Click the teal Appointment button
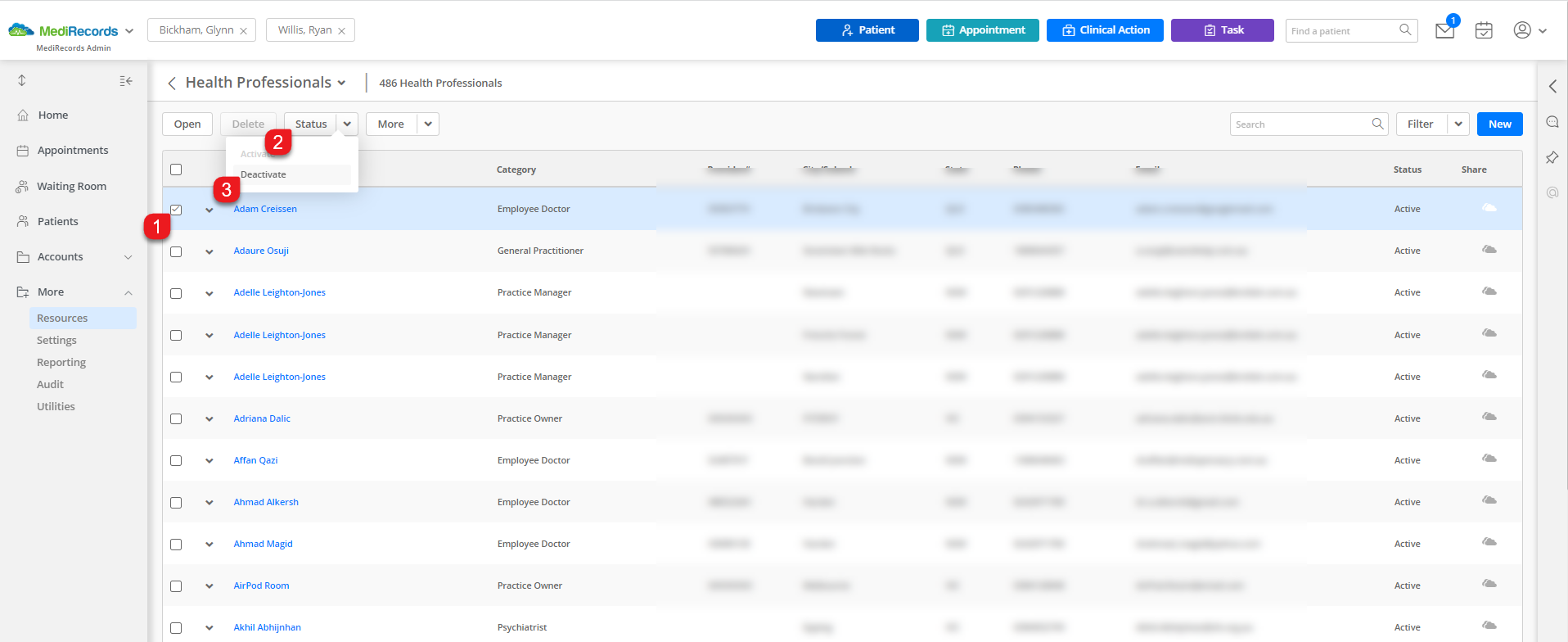1568x642 pixels. [983, 30]
